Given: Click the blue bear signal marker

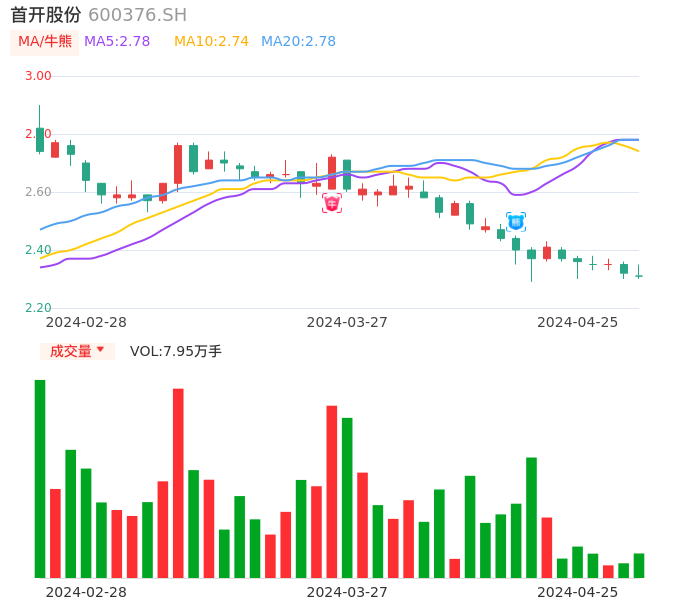Looking at the screenshot, I should pos(516,221).
